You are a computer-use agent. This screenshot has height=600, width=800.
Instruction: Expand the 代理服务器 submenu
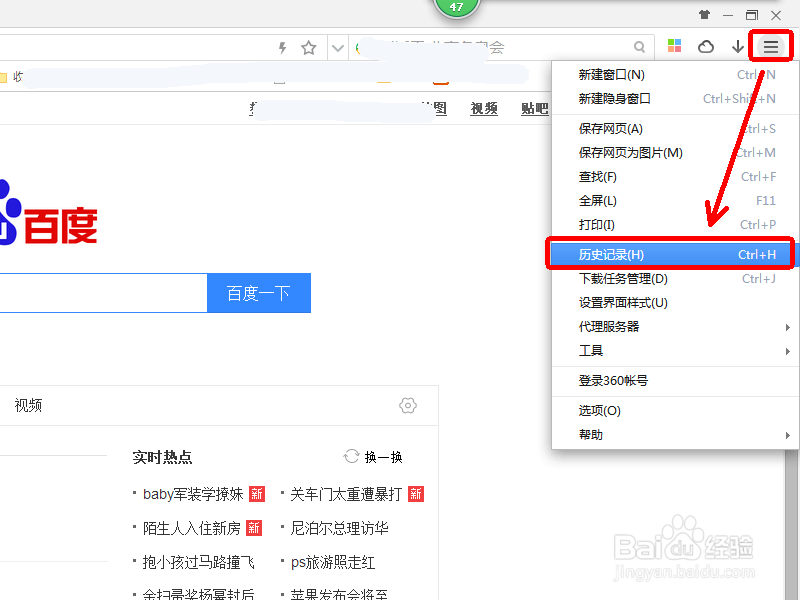click(x=610, y=326)
